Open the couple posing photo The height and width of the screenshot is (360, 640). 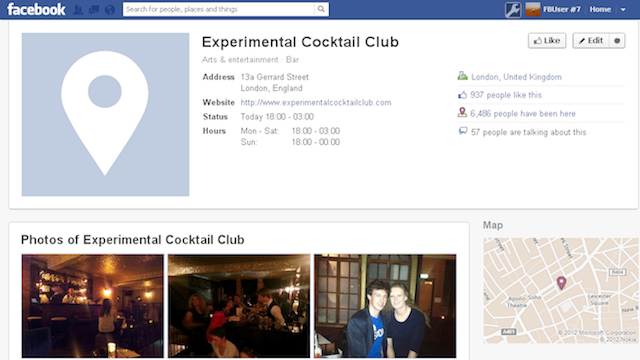pos(385,306)
